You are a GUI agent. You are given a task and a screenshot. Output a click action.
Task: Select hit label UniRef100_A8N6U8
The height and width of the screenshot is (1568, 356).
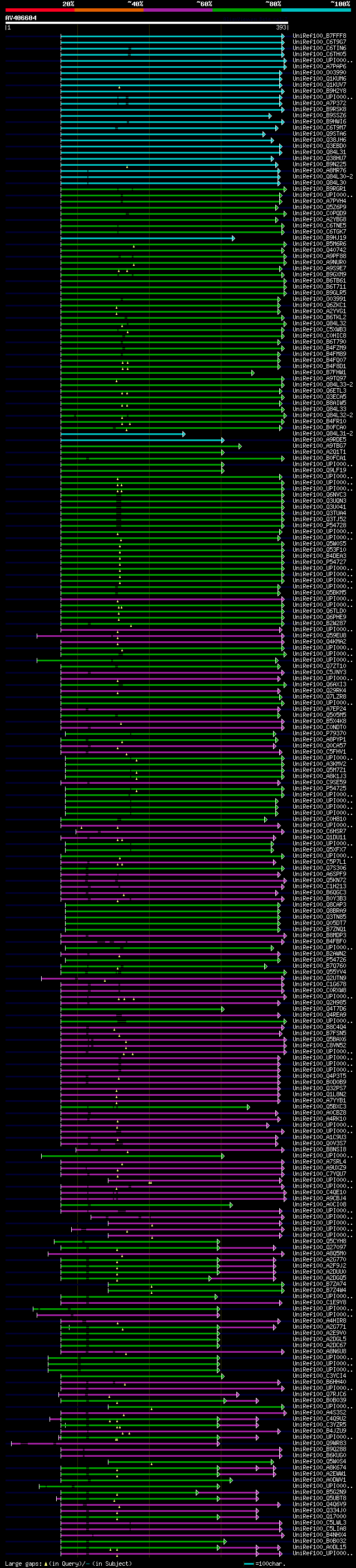coord(319,1351)
